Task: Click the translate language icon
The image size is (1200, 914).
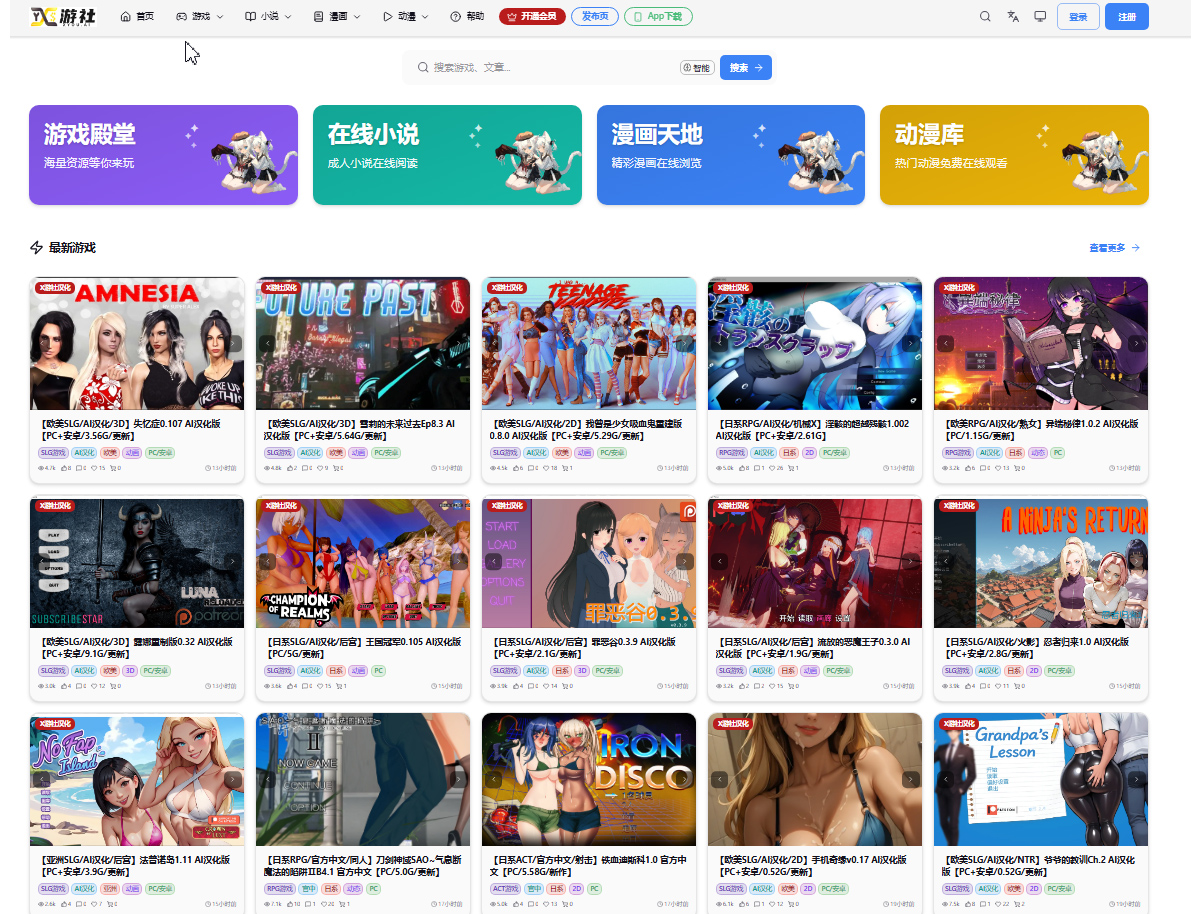Action: (1013, 16)
